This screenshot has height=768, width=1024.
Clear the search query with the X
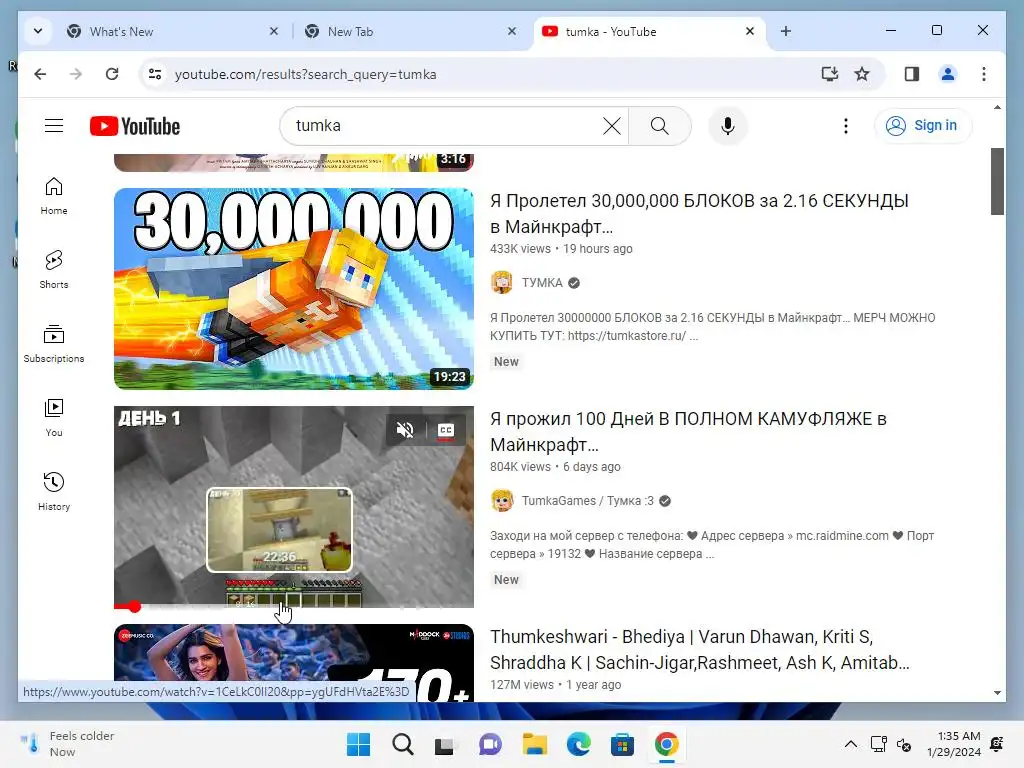coord(612,125)
